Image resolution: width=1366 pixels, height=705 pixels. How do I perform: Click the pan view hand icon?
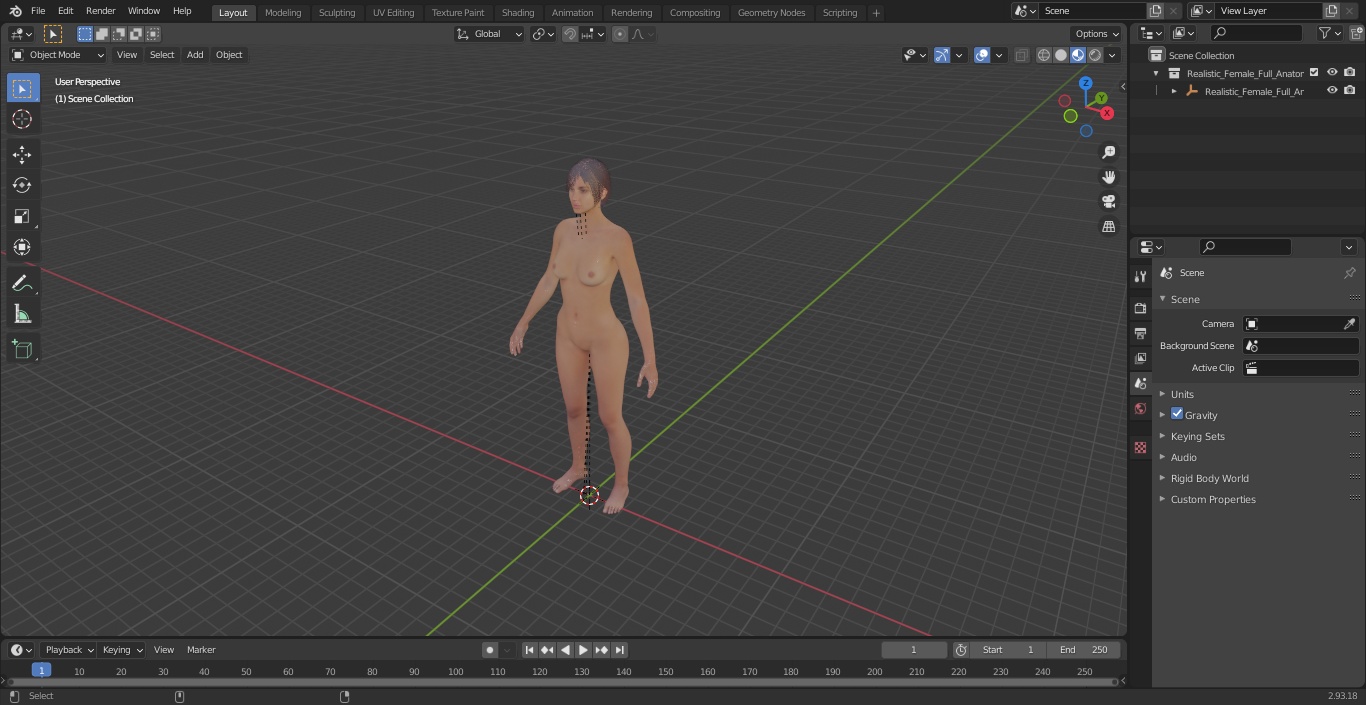point(1108,177)
